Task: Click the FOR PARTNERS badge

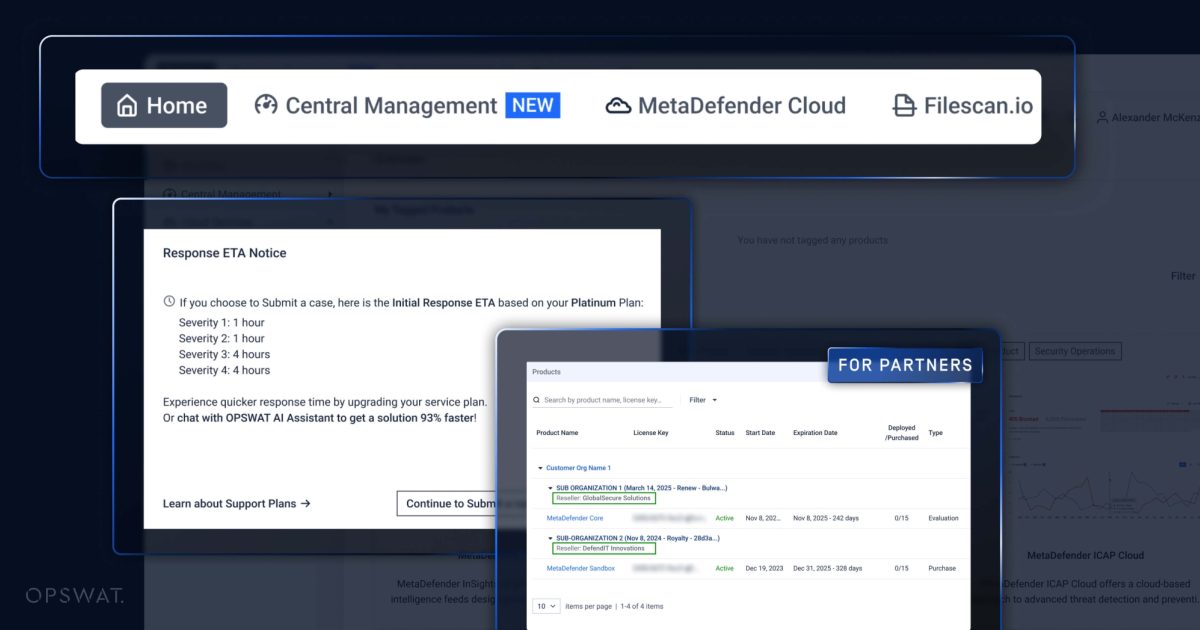Action: [905, 365]
